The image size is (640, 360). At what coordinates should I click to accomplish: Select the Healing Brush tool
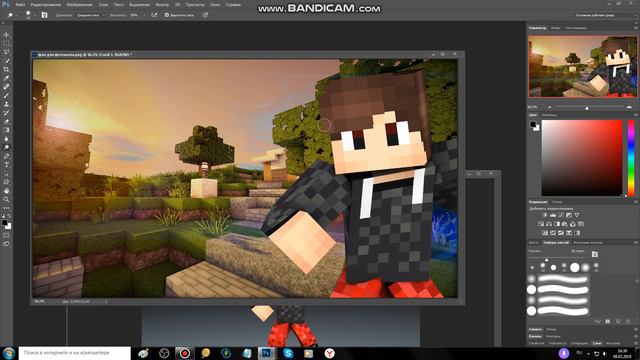coord(6,87)
